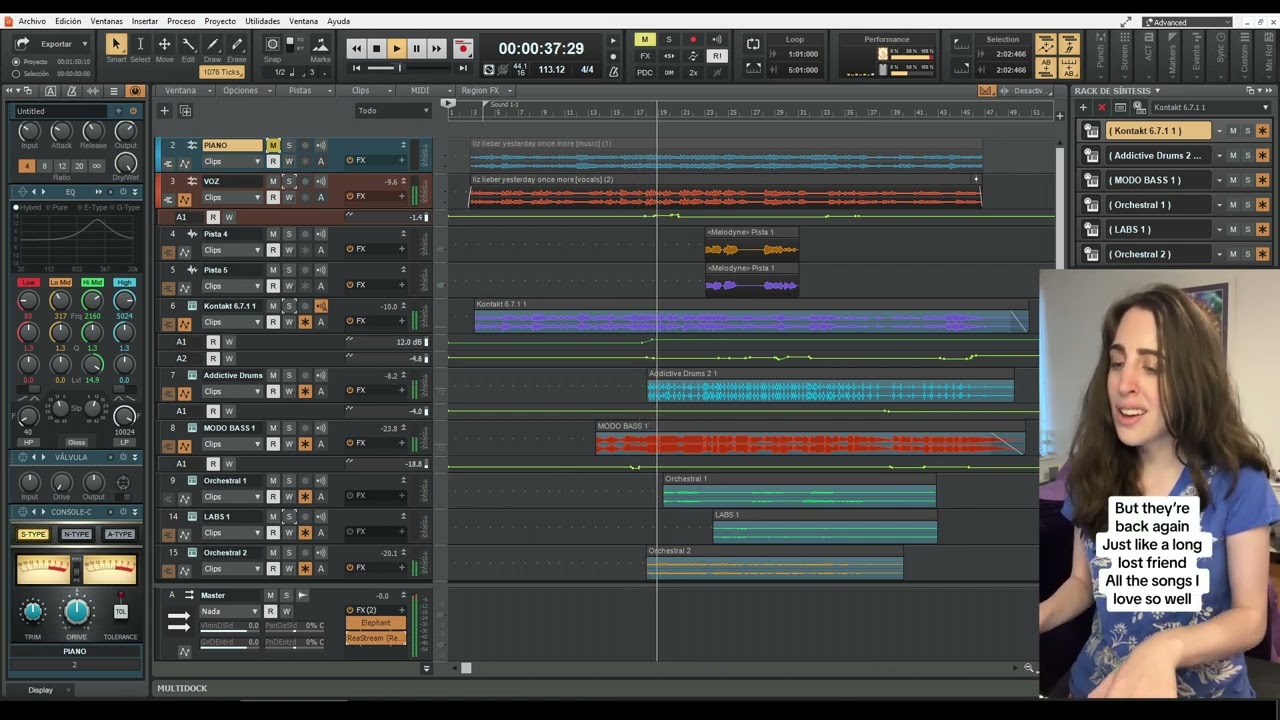1280x720 pixels.
Task: Click the Play button in transport
Action: 396,48
